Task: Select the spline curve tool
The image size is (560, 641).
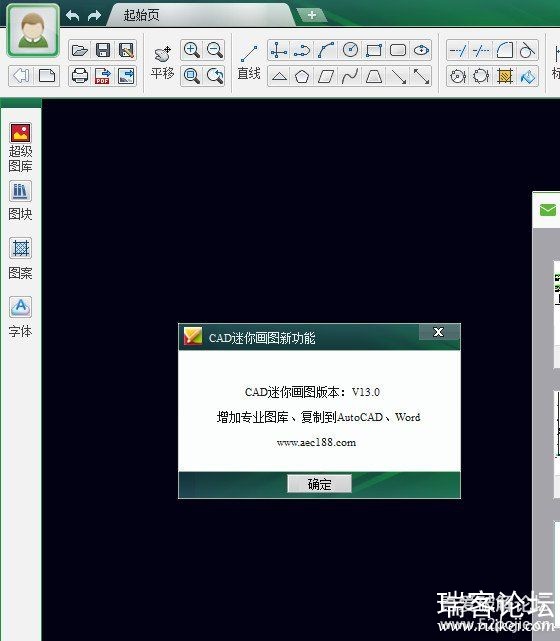Action: point(350,76)
